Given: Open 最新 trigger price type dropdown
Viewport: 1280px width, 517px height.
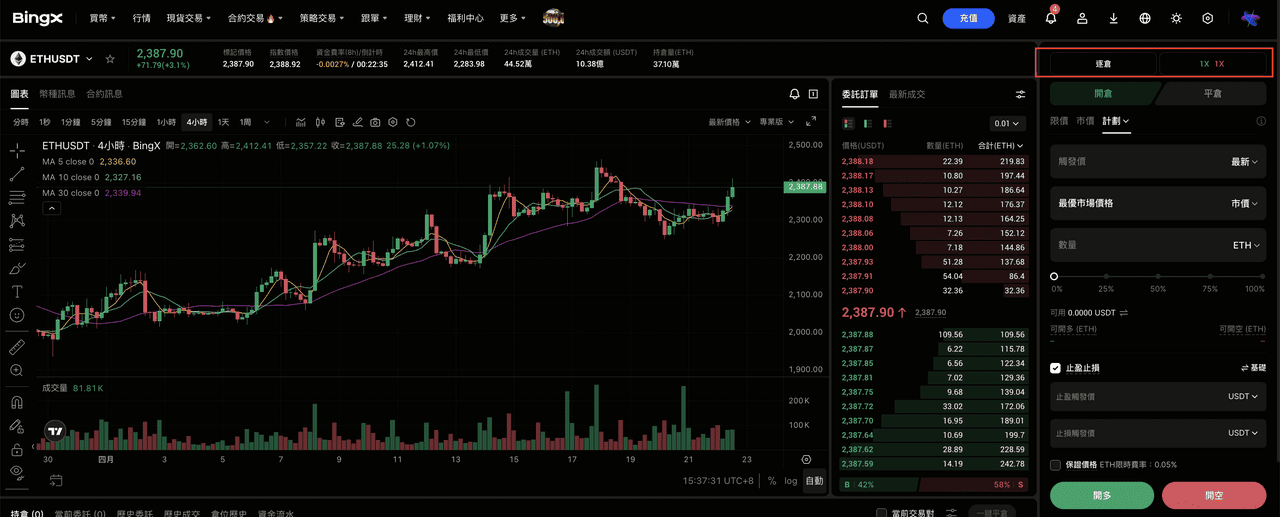Looking at the screenshot, I should (1244, 161).
